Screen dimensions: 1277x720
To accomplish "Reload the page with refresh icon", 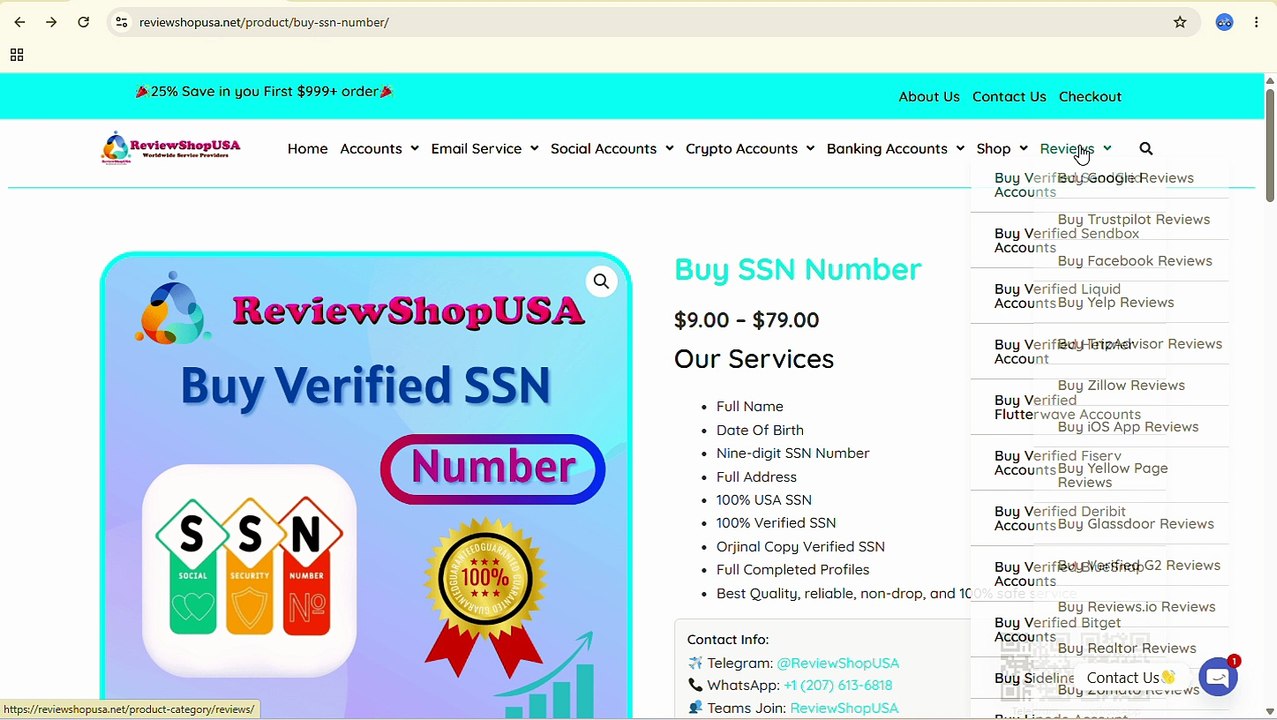I will (x=84, y=22).
